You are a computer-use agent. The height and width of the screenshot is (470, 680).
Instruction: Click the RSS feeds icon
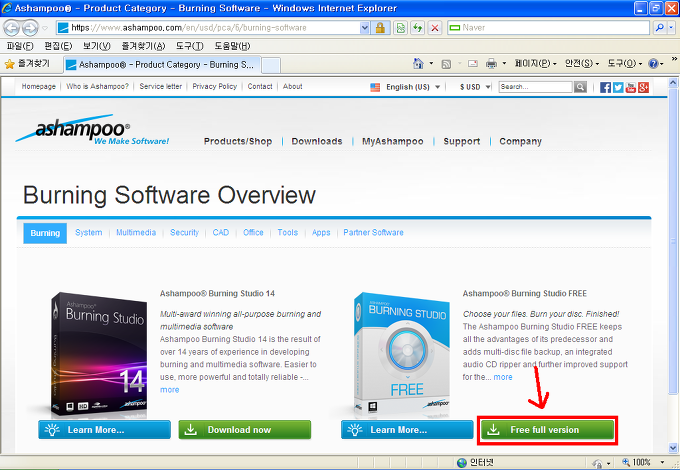446,64
